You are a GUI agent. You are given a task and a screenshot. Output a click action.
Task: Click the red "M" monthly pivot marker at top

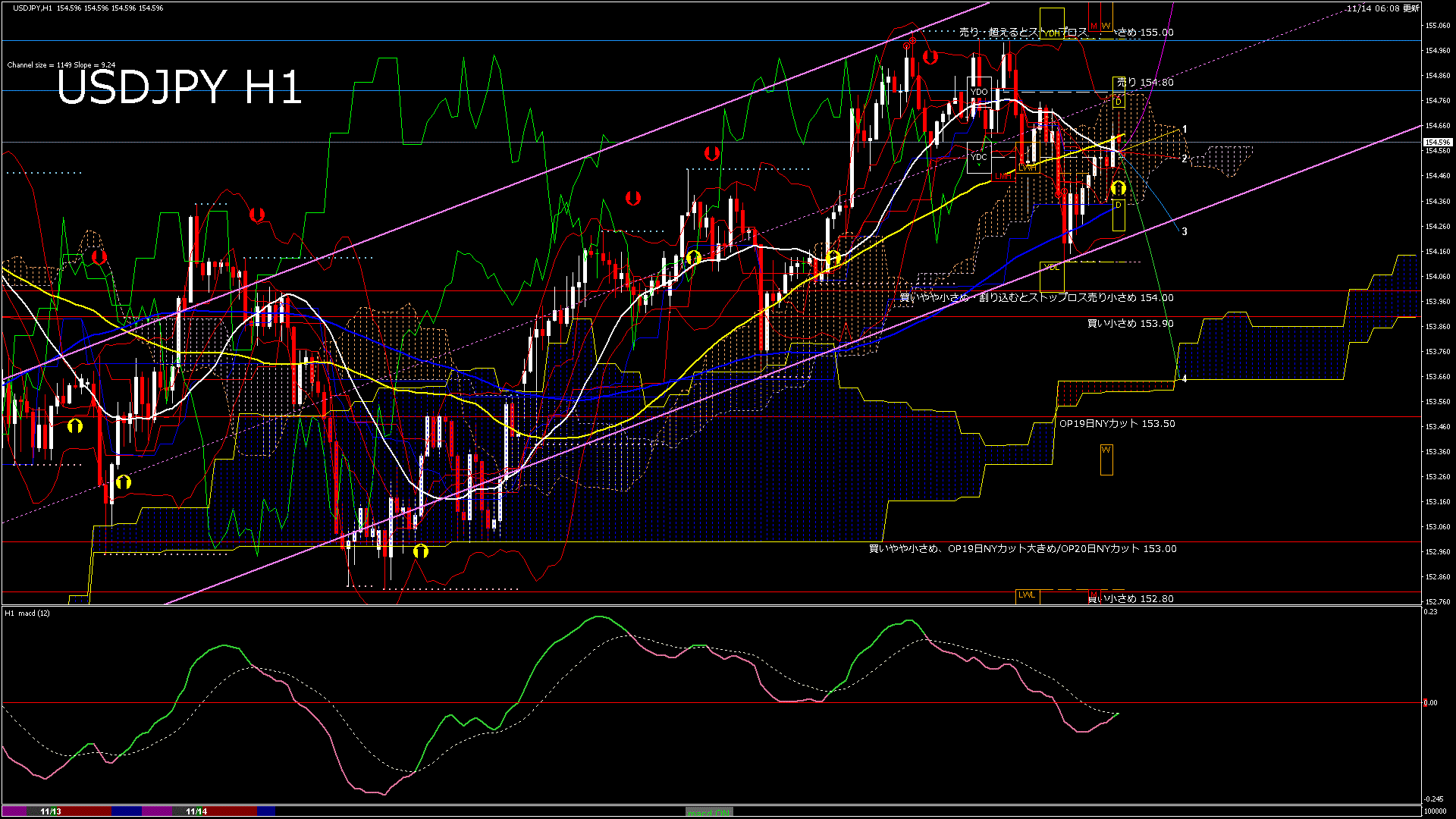[x=1094, y=26]
